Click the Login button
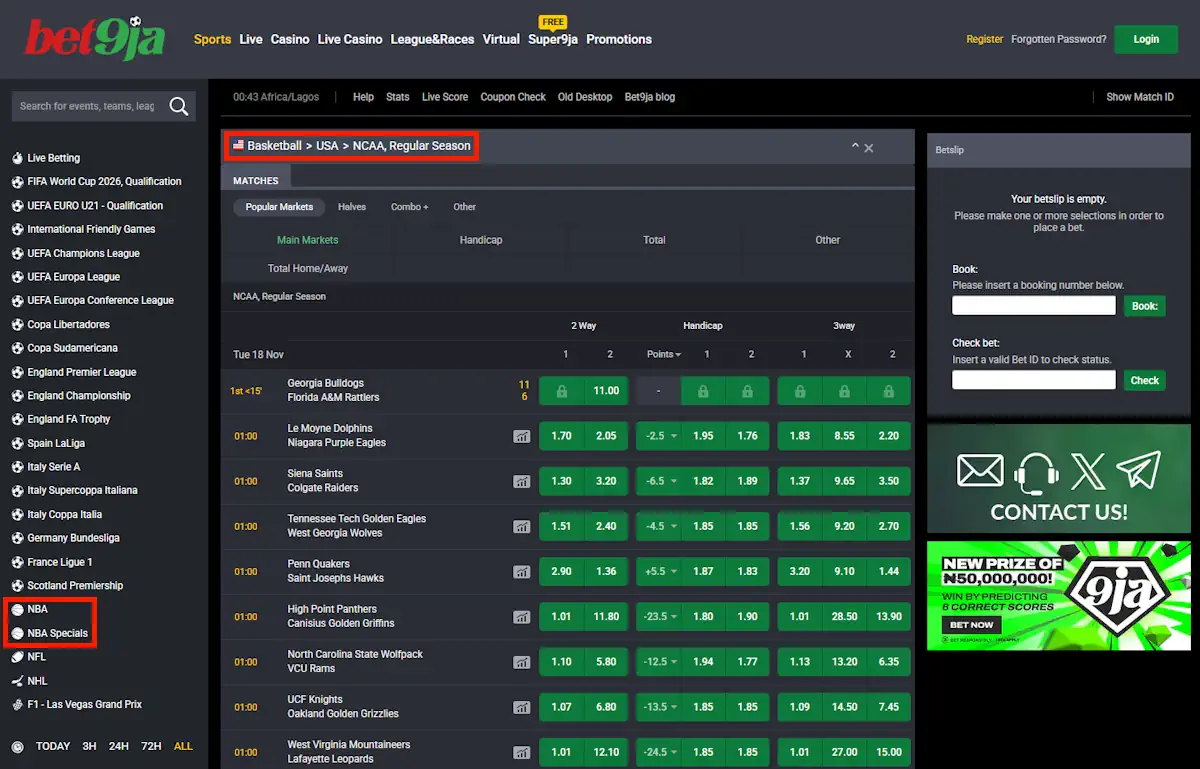 point(1146,39)
